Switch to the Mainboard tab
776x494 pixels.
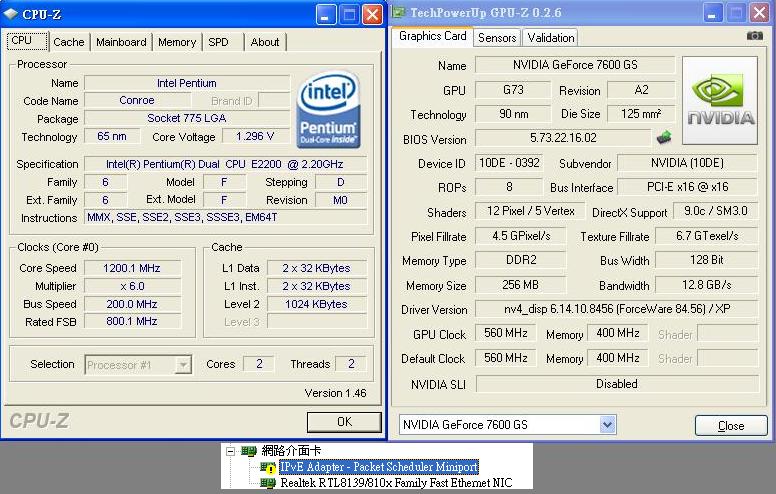[x=121, y=42]
